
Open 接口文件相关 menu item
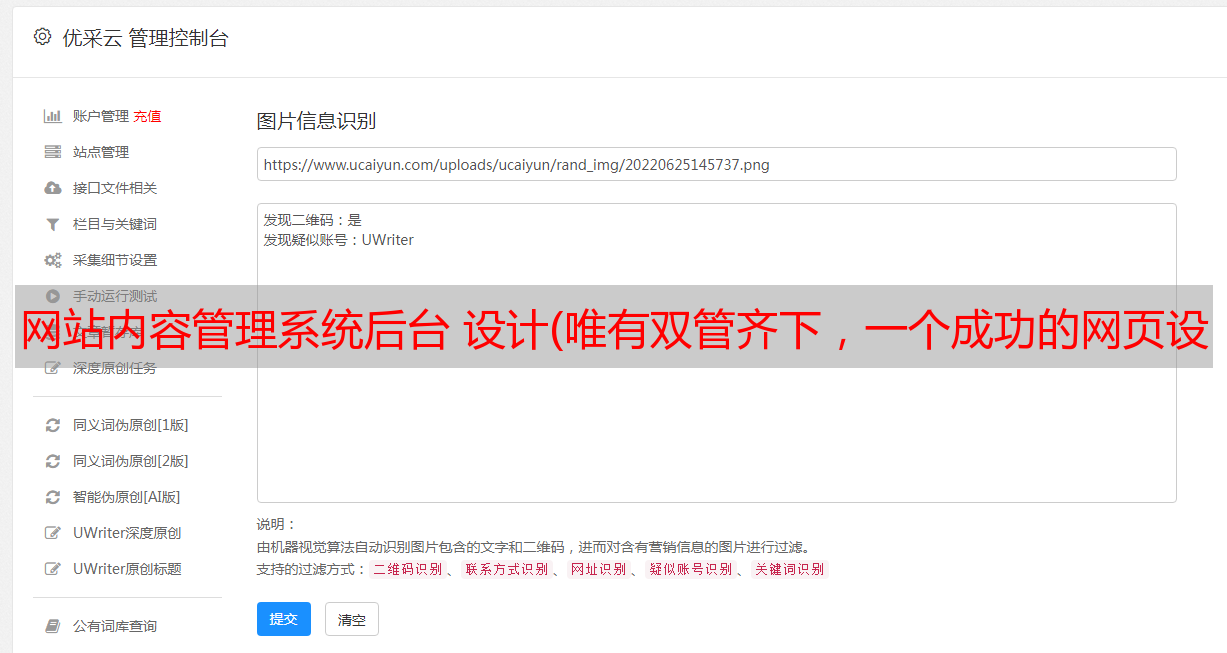point(115,188)
